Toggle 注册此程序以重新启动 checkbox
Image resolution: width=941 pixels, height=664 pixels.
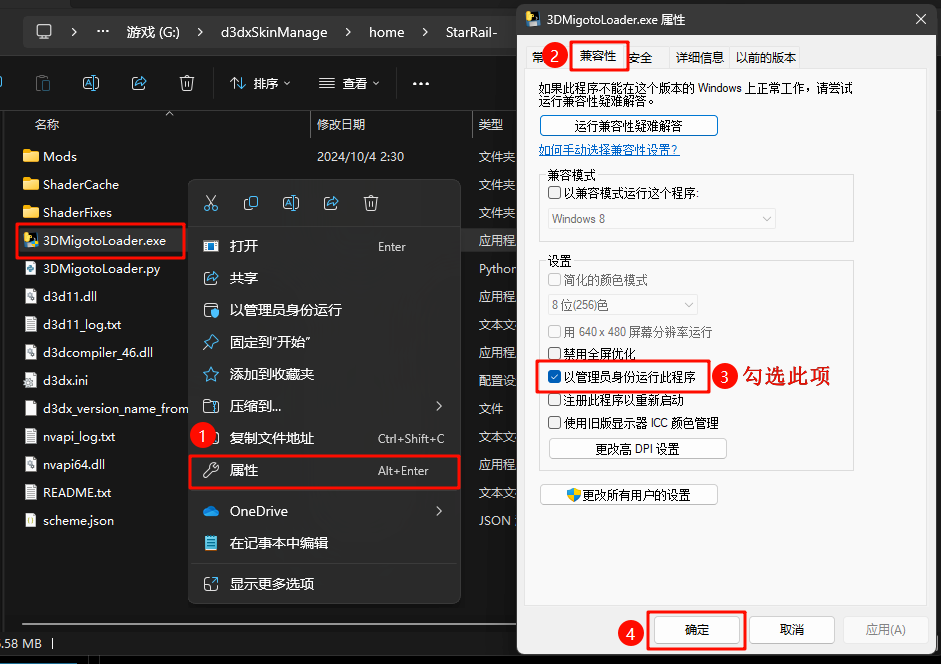(555, 400)
